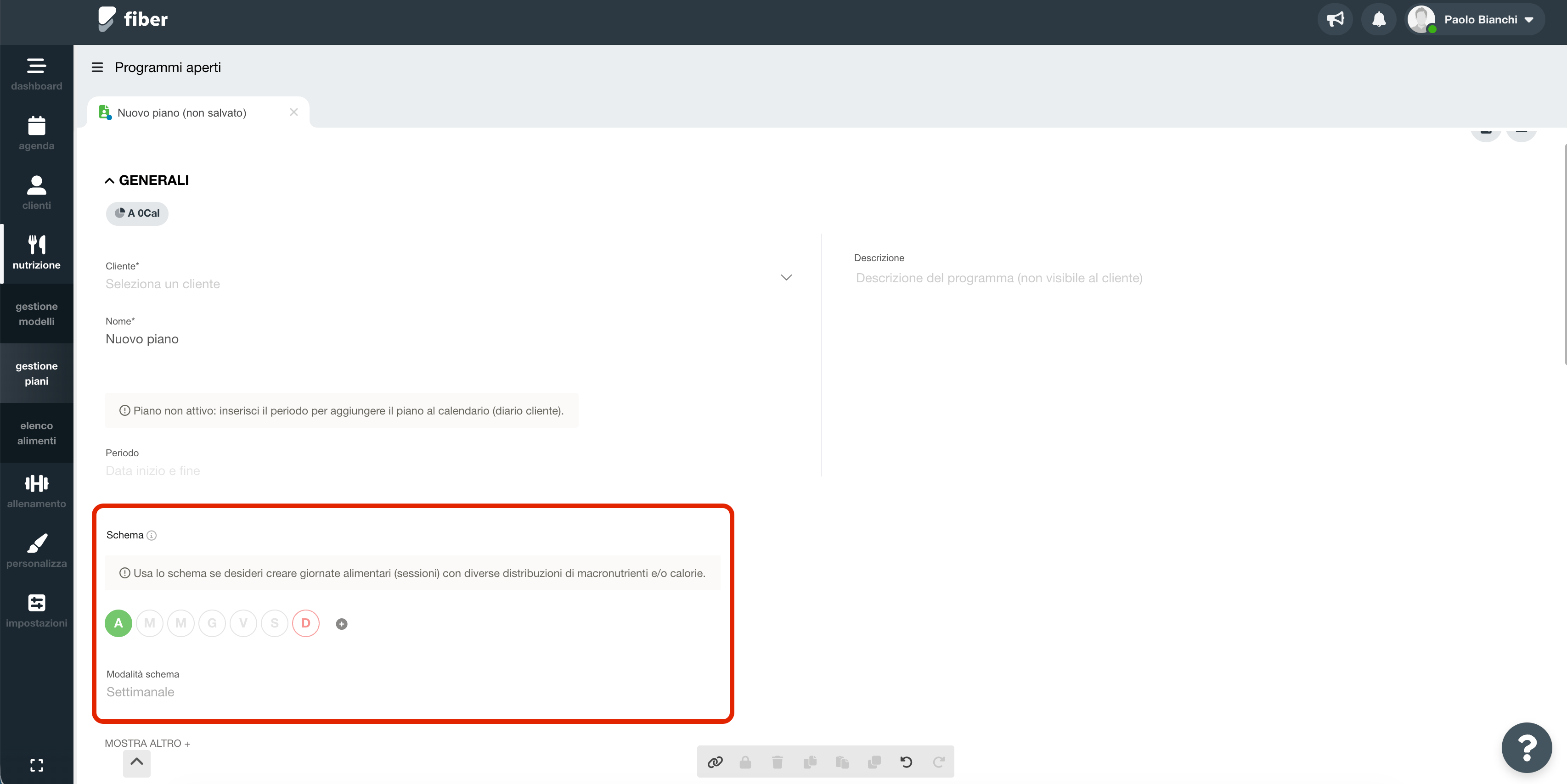Click the Piano non attivo notice text
This screenshot has height=784, width=1567.
click(x=349, y=411)
